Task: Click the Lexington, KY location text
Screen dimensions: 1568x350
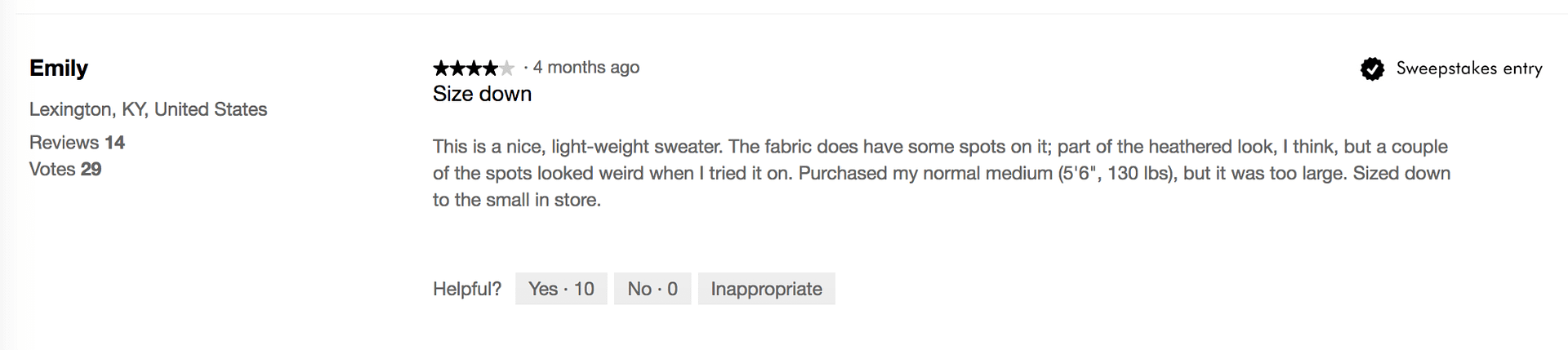Action: pyautogui.click(x=148, y=109)
